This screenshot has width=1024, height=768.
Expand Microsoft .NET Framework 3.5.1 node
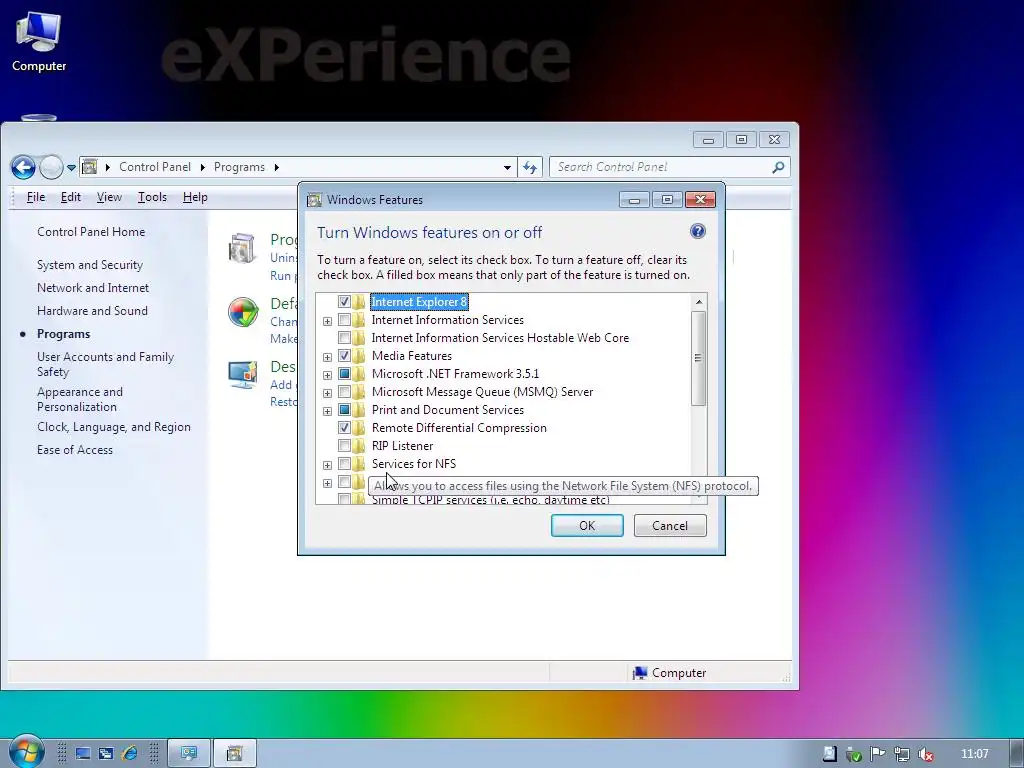327,375
